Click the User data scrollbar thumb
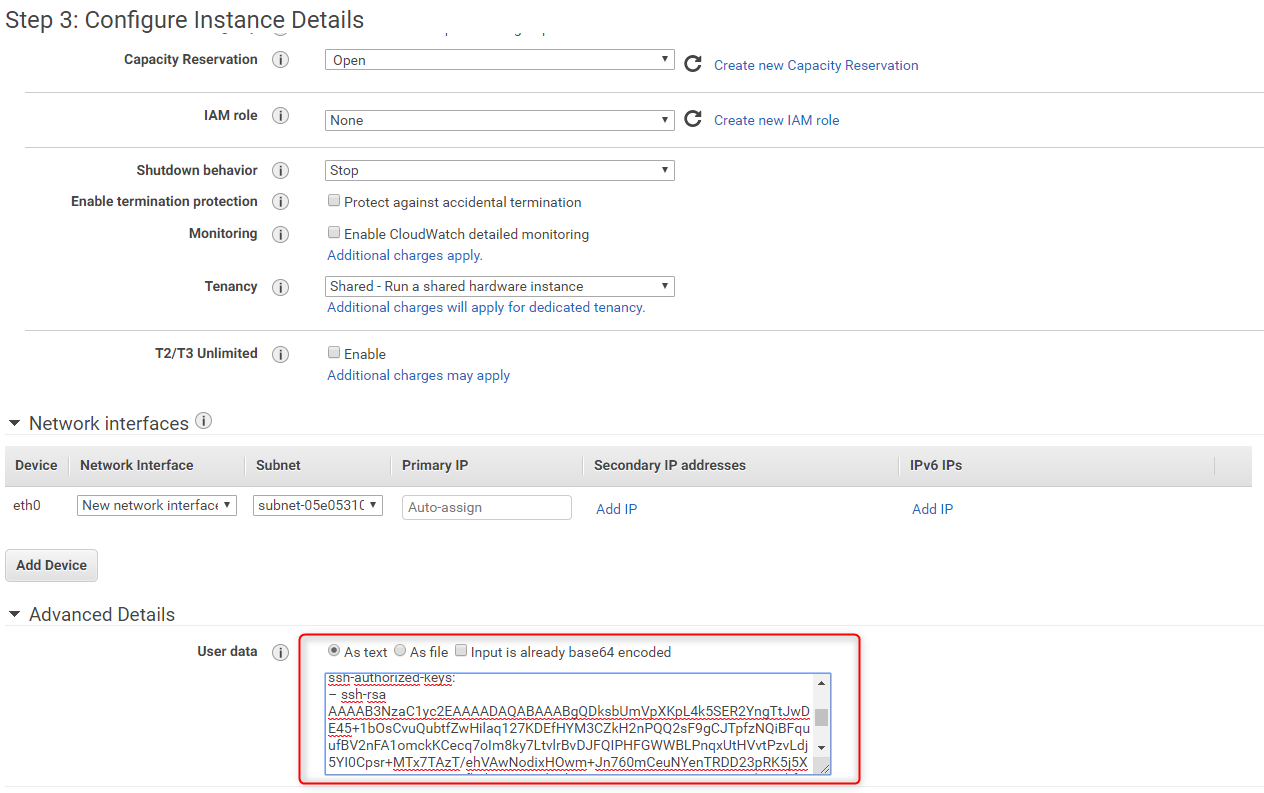Image resolution: width=1264 pixels, height=793 pixels. click(x=821, y=717)
